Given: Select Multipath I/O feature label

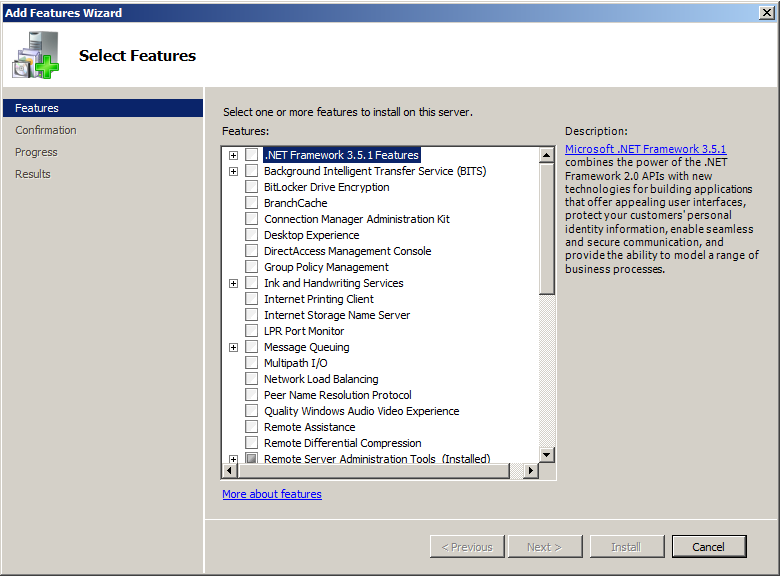Looking at the screenshot, I should 295,363.
